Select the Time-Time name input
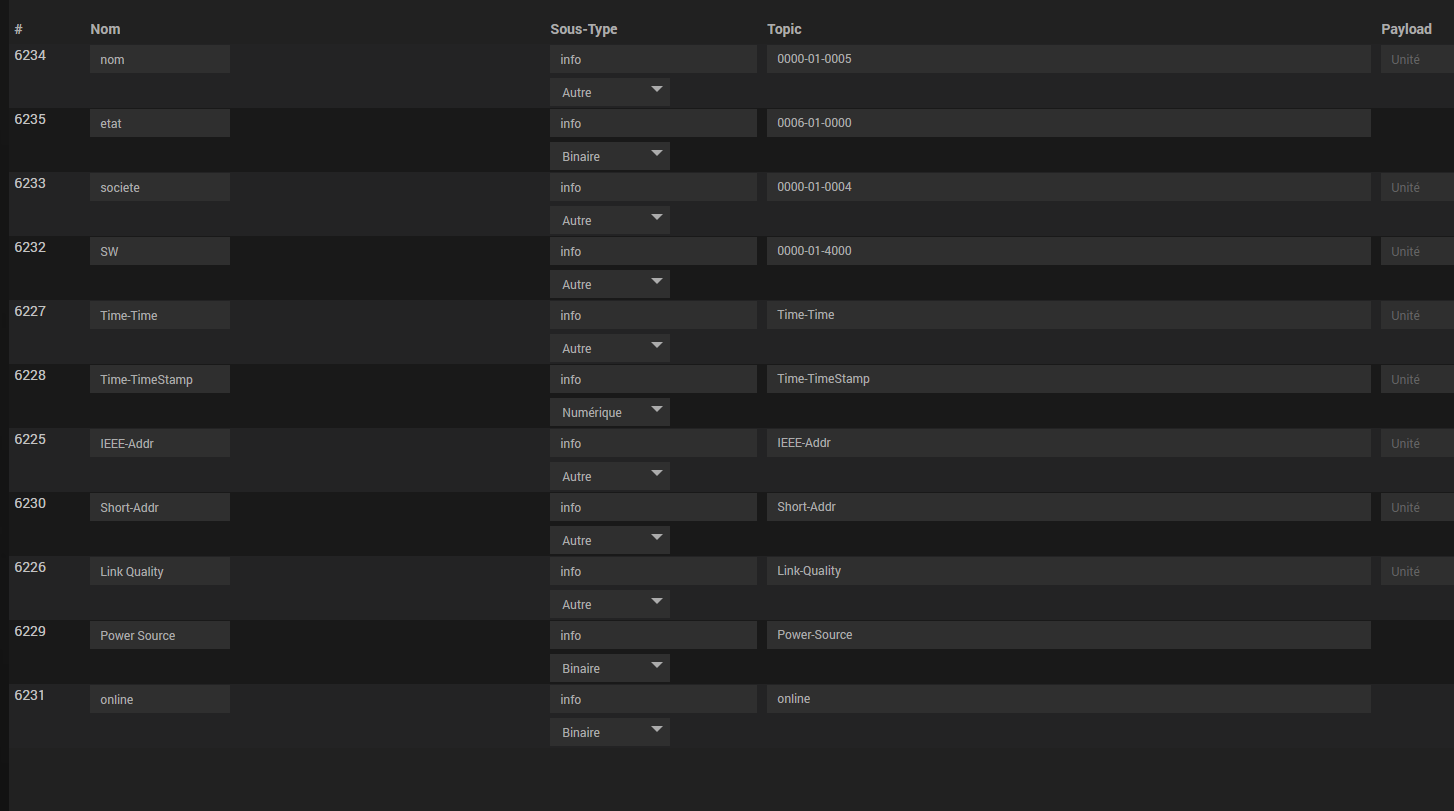1454x811 pixels. click(x=160, y=315)
